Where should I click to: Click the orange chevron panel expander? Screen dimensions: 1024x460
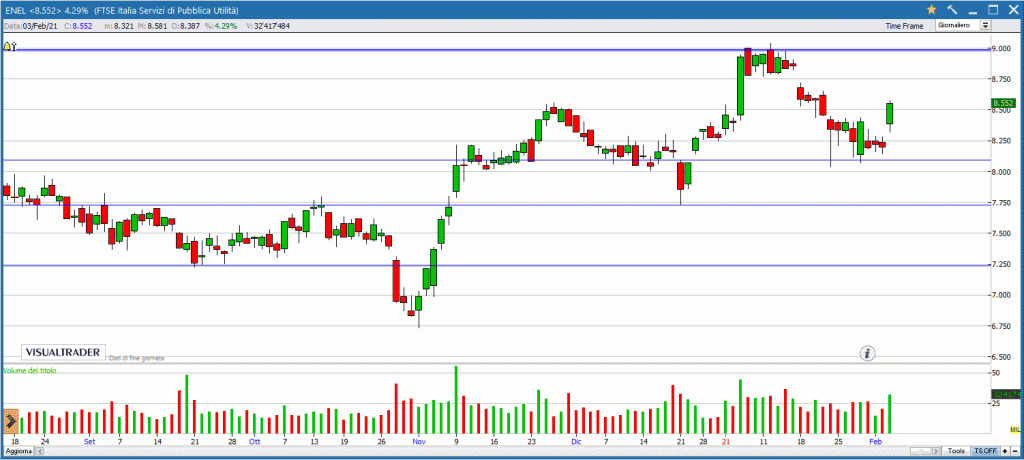[10, 421]
